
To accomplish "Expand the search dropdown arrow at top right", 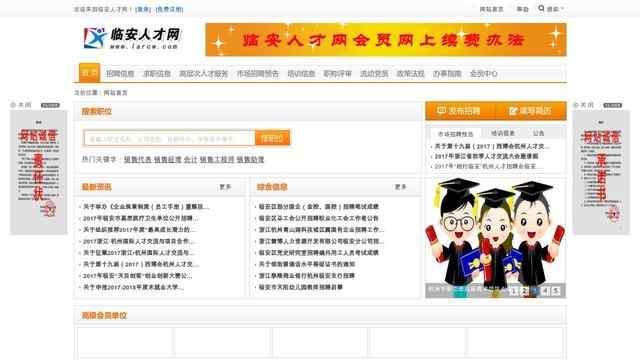I will (562, 9).
